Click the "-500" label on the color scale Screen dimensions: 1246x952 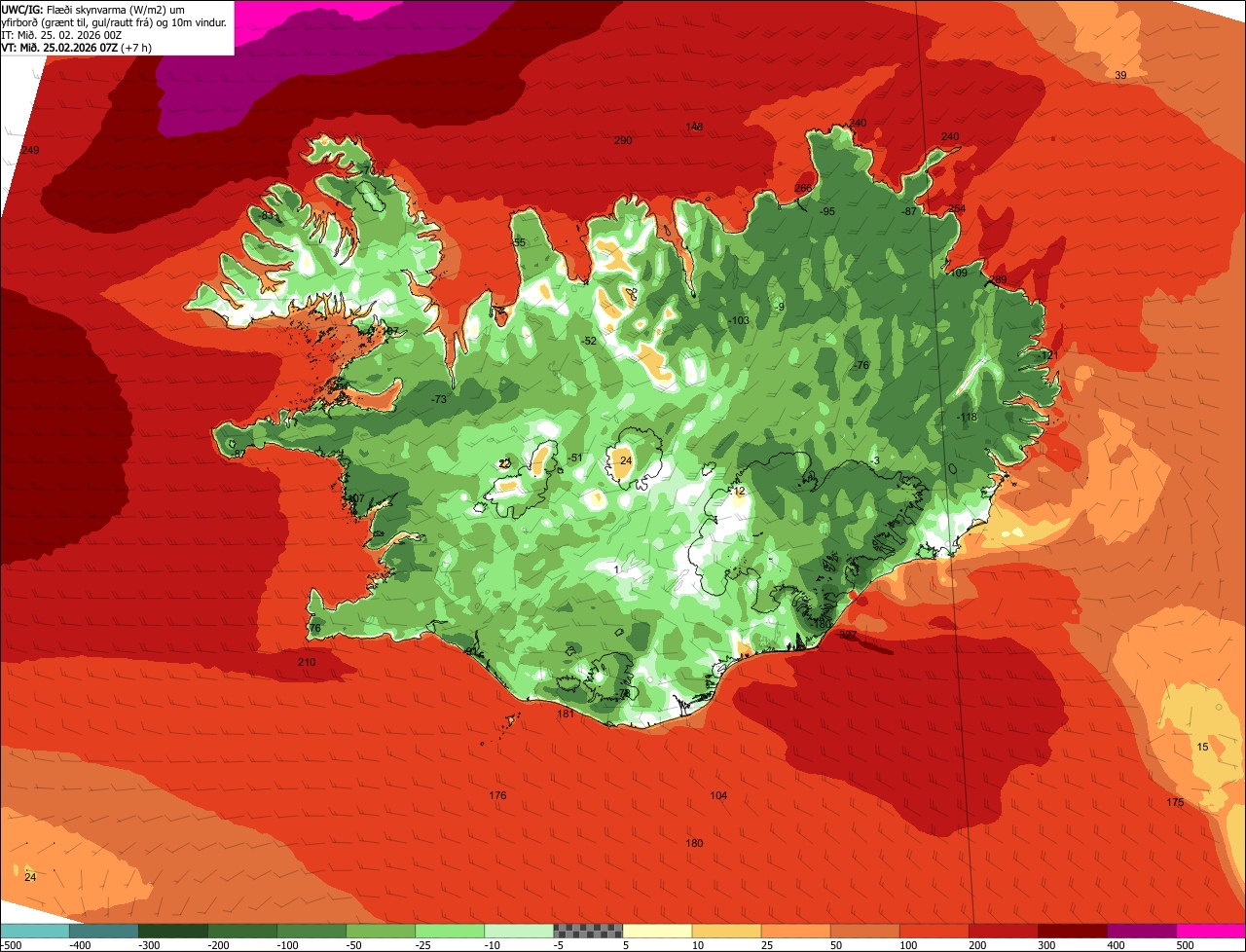pyautogui.click(x=11, y=944)
